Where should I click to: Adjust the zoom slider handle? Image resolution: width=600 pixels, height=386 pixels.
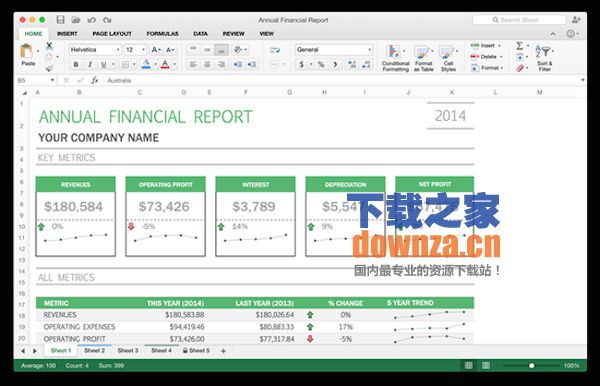pyautogui.click(x=532, y=366)
